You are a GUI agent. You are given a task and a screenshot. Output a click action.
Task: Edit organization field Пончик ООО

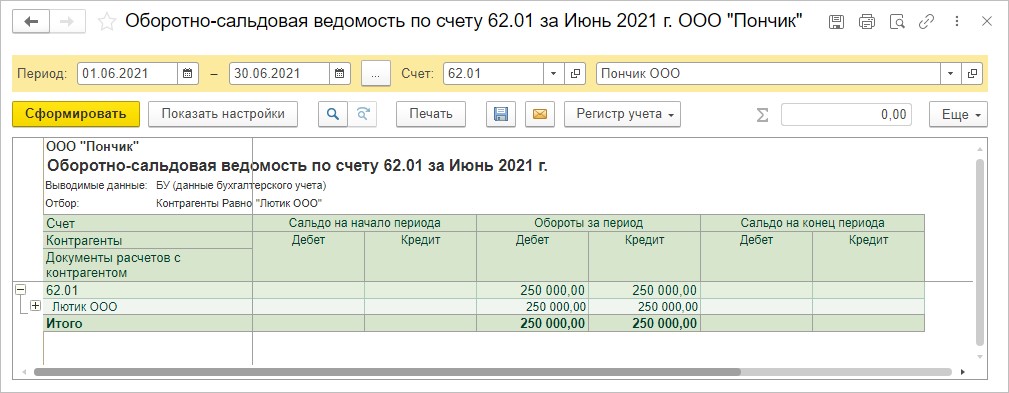tap(769, 73)
